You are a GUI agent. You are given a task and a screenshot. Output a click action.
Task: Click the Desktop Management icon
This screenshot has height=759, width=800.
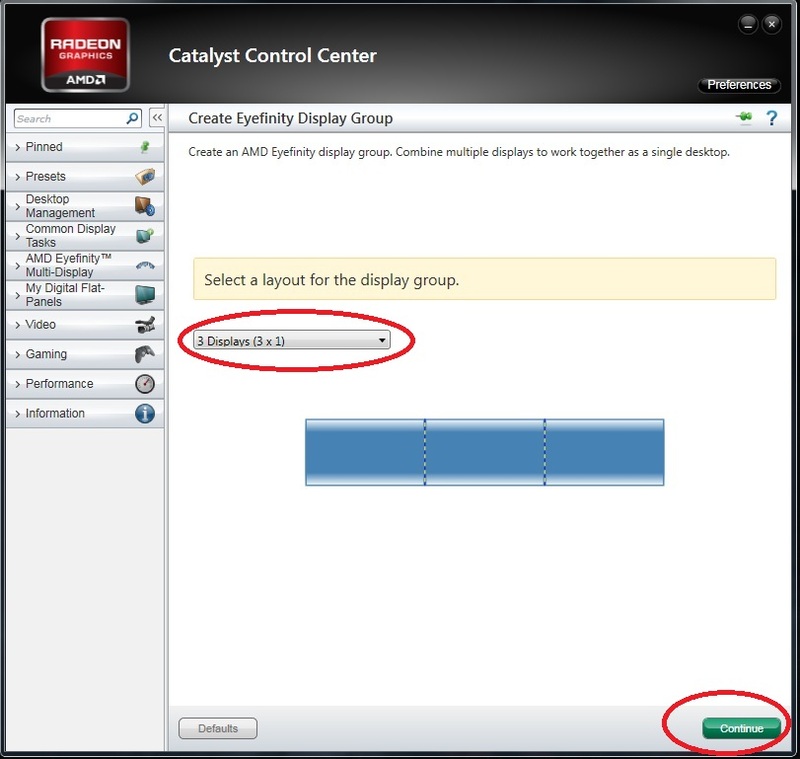(x=145, y=206)
